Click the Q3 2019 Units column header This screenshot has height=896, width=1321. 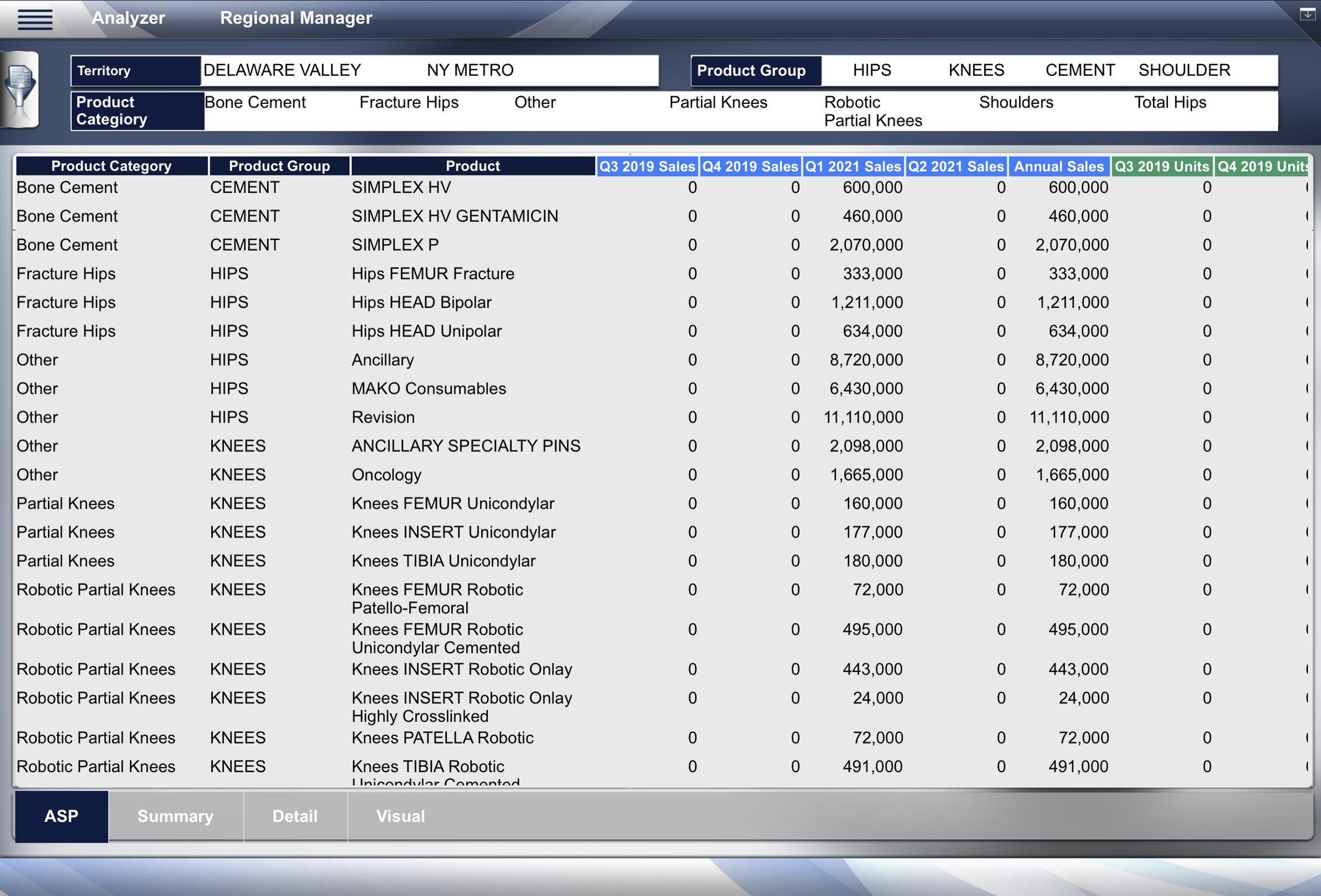1161,166
